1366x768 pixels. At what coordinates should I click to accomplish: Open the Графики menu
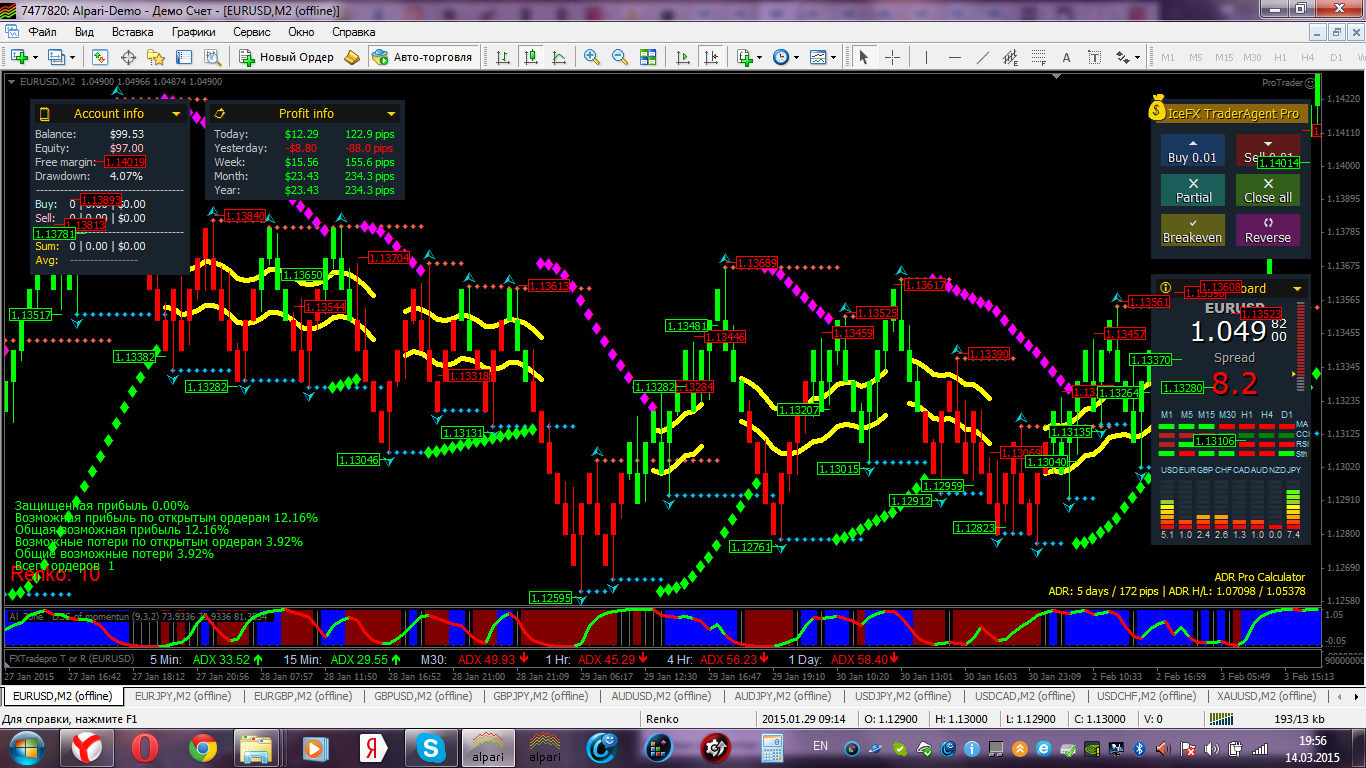tap(193, 32)
